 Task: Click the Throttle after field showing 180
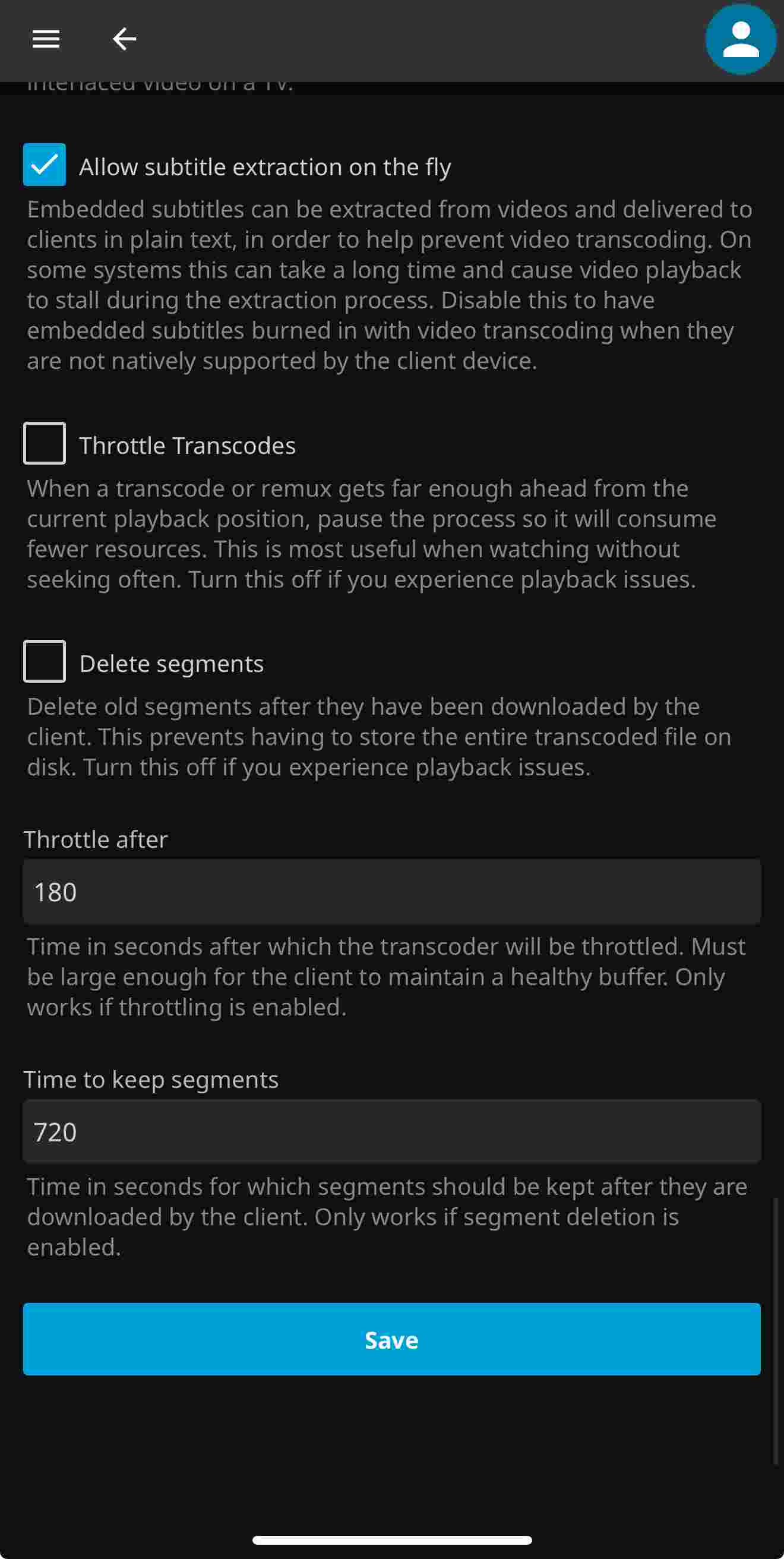pos(391,891)
